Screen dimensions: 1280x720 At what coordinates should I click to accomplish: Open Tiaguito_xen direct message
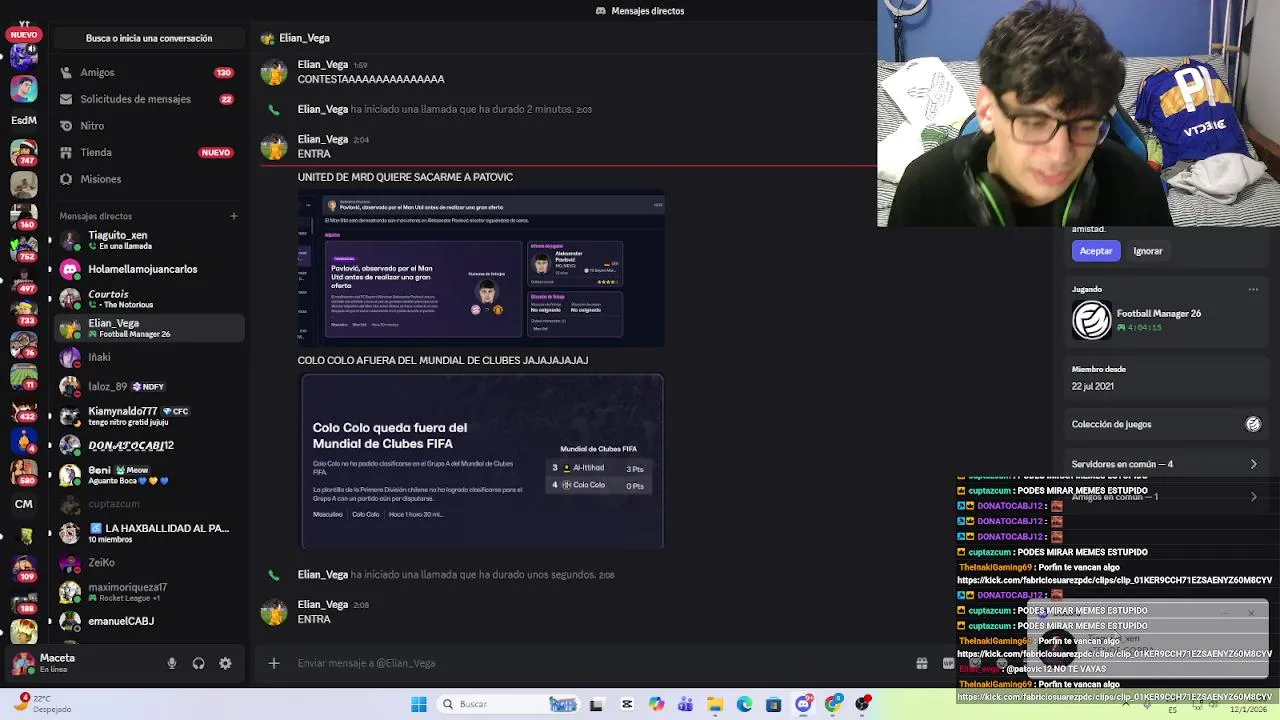(x=148, y=241)
